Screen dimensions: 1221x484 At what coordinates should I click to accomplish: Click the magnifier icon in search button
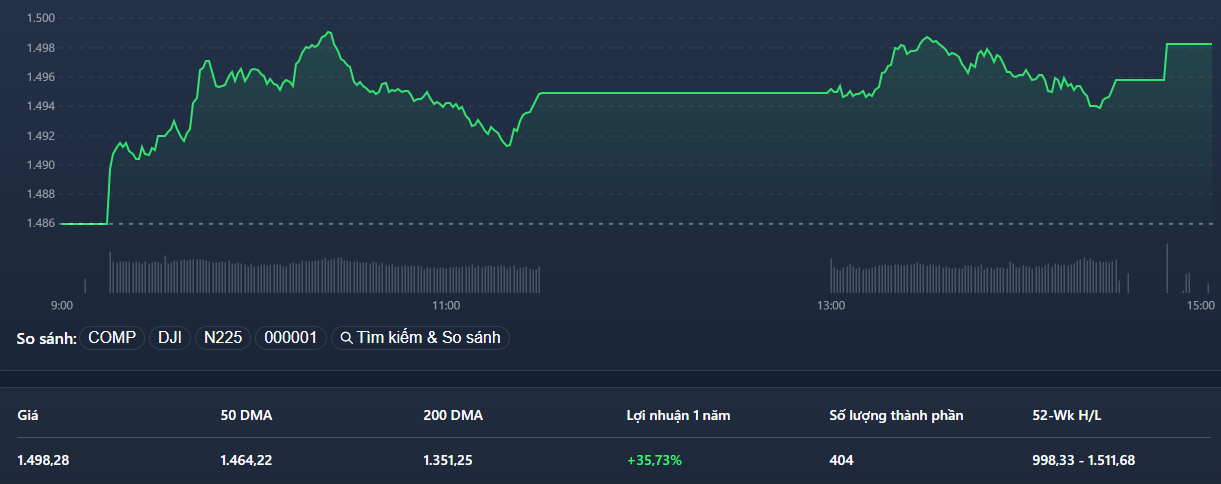[x=346, y=338]
